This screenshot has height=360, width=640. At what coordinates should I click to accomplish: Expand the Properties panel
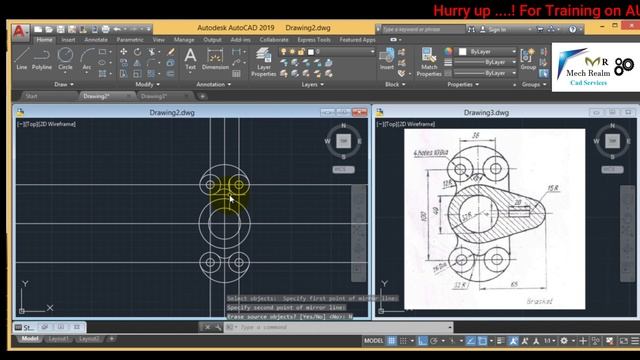pyautogui.click(x=463, y=84)
